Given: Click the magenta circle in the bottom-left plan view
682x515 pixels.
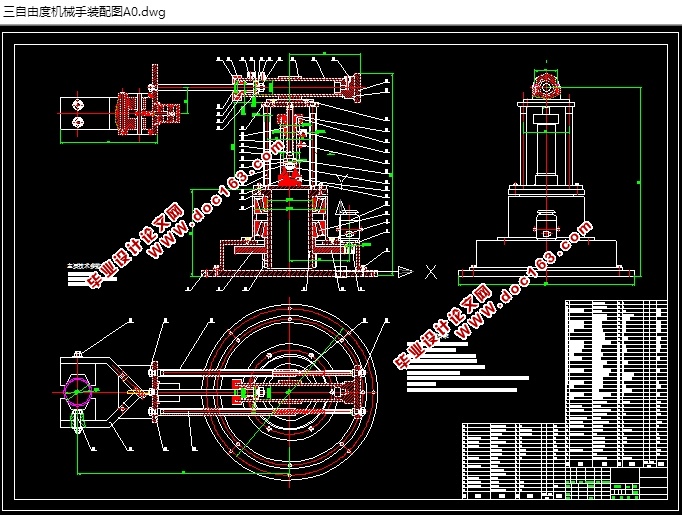Looking at the screenshot, I should click(x=78, y=392).
